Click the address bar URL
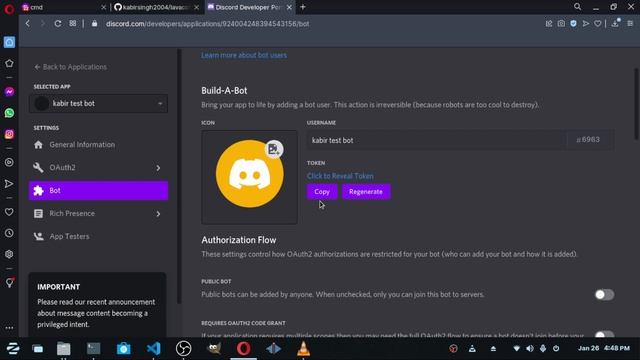This screenshot has height=360, width=640. (x=207, y=24)
